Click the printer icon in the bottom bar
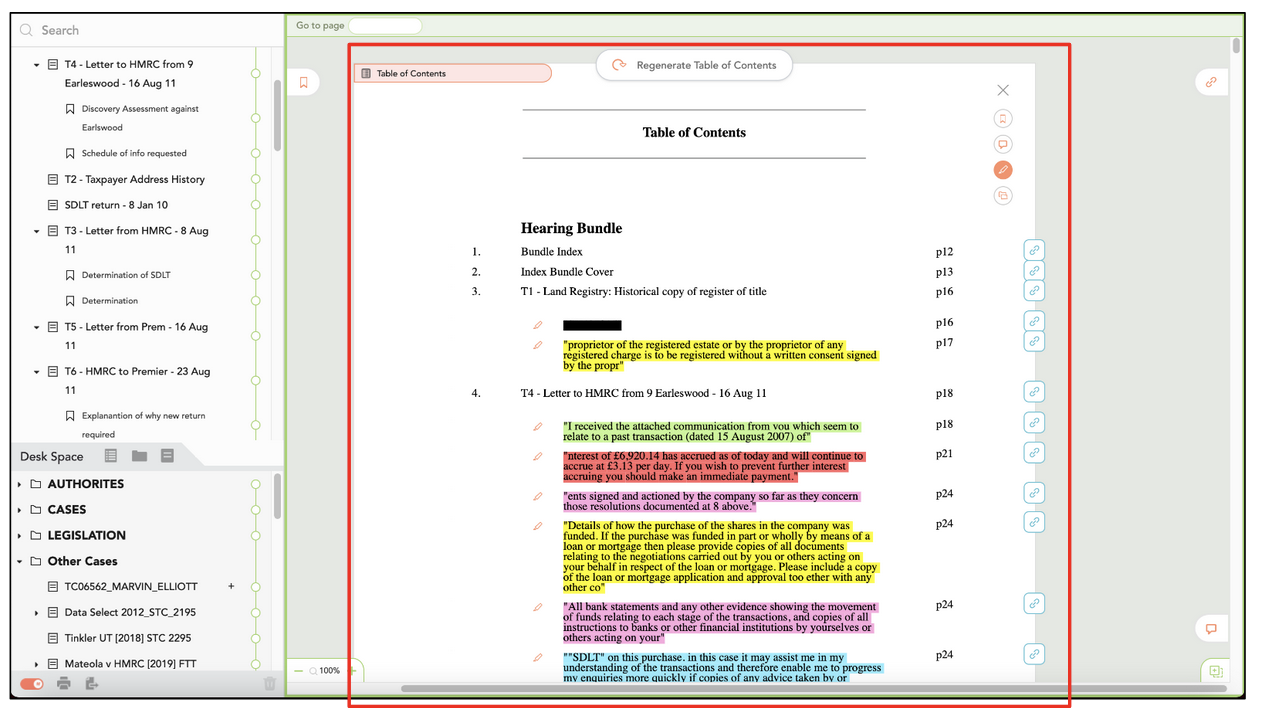Viewport: 1266px width, 720px height. (x=64, y=684)
